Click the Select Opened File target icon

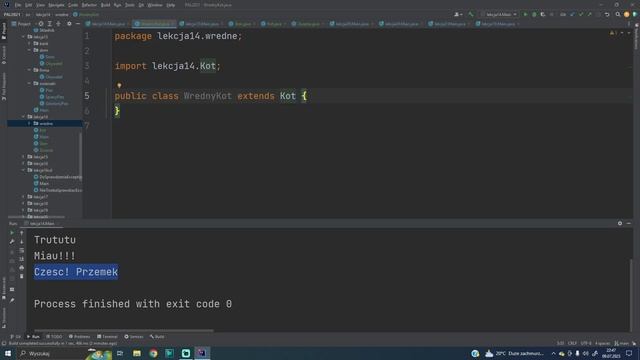41,24
